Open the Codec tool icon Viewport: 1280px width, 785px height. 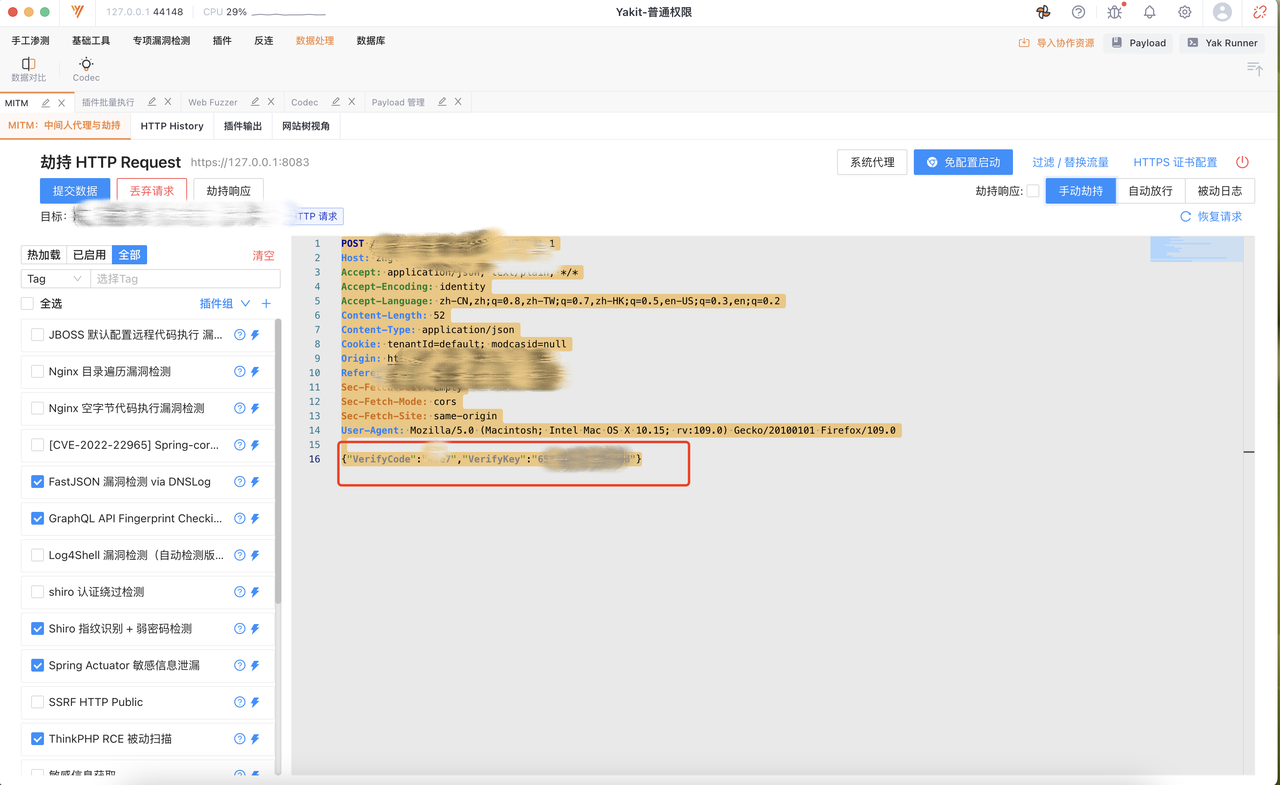point(86,69)
